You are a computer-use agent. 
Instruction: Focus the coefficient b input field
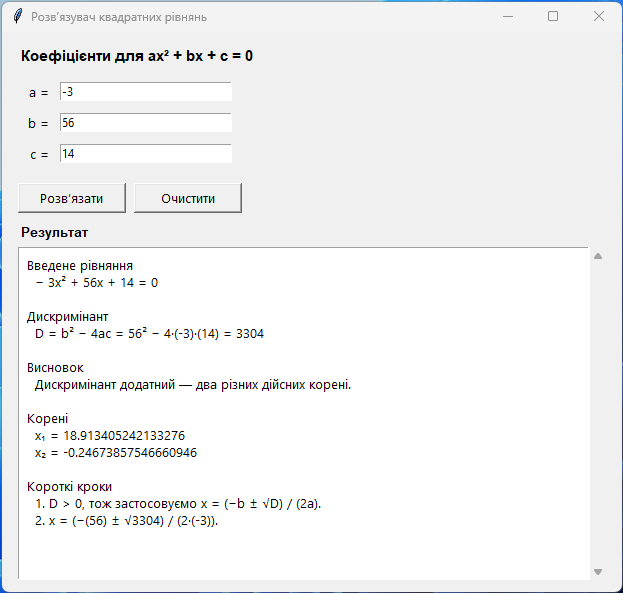pos(146,123)
